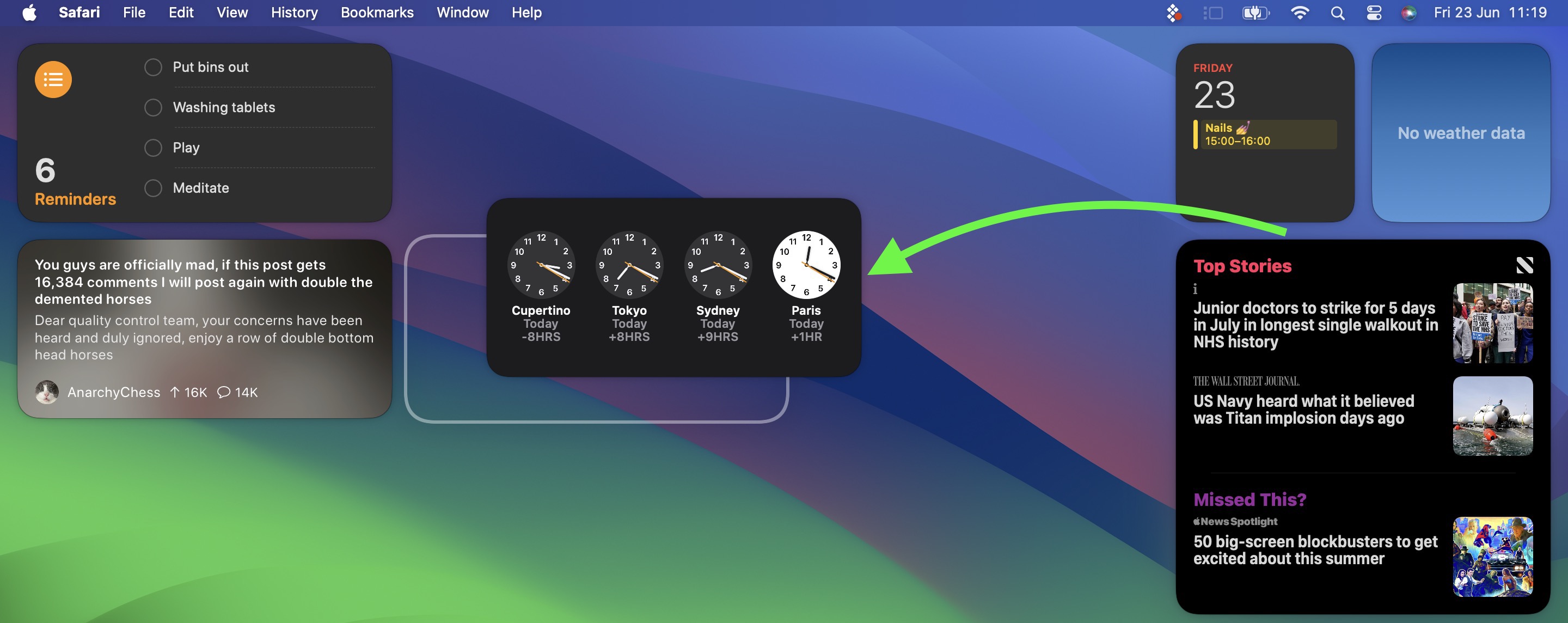Click the Wi-Fi status icon

tap(1298, 12)
